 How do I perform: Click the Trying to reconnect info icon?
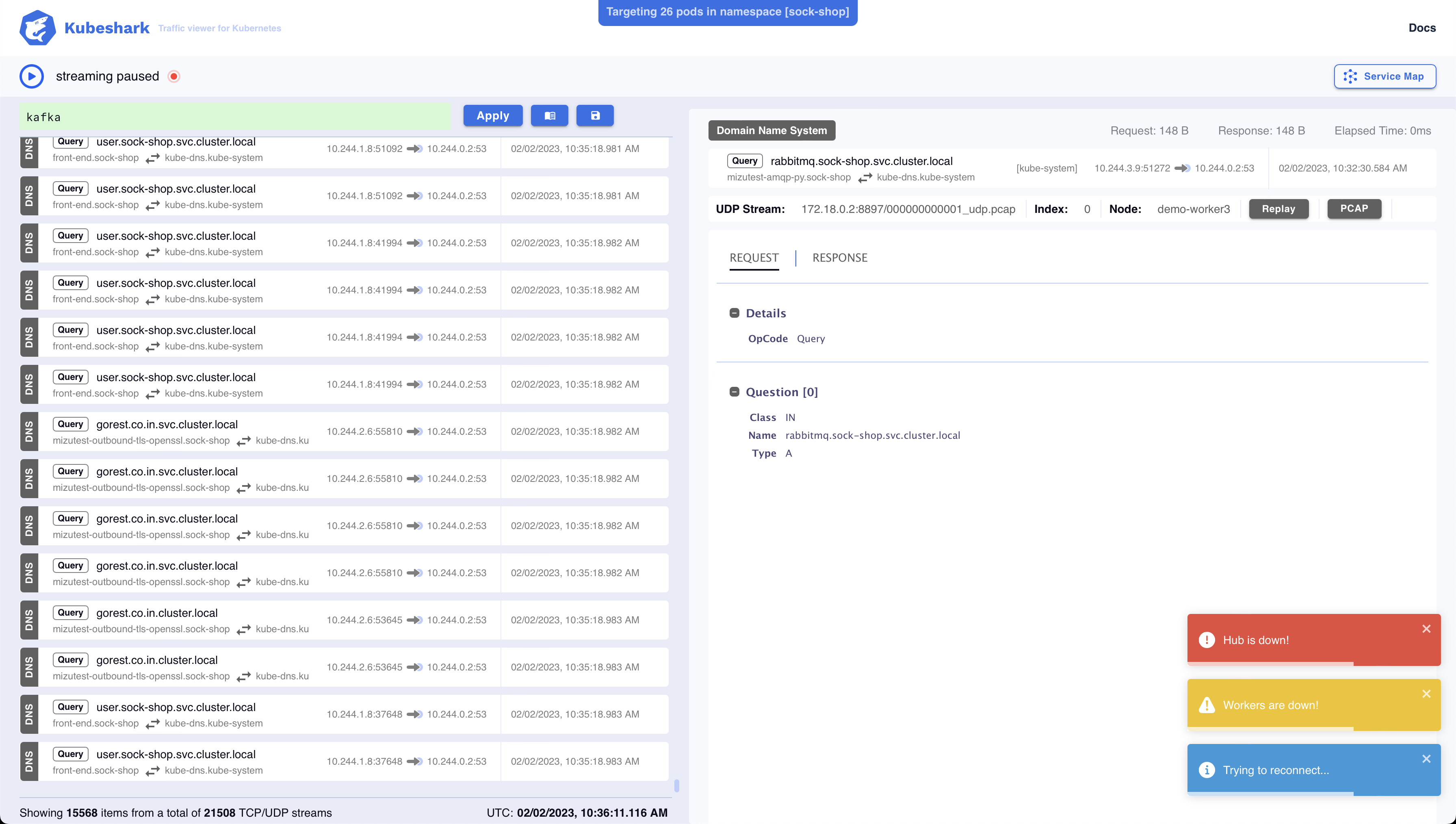pos(1207,770)
